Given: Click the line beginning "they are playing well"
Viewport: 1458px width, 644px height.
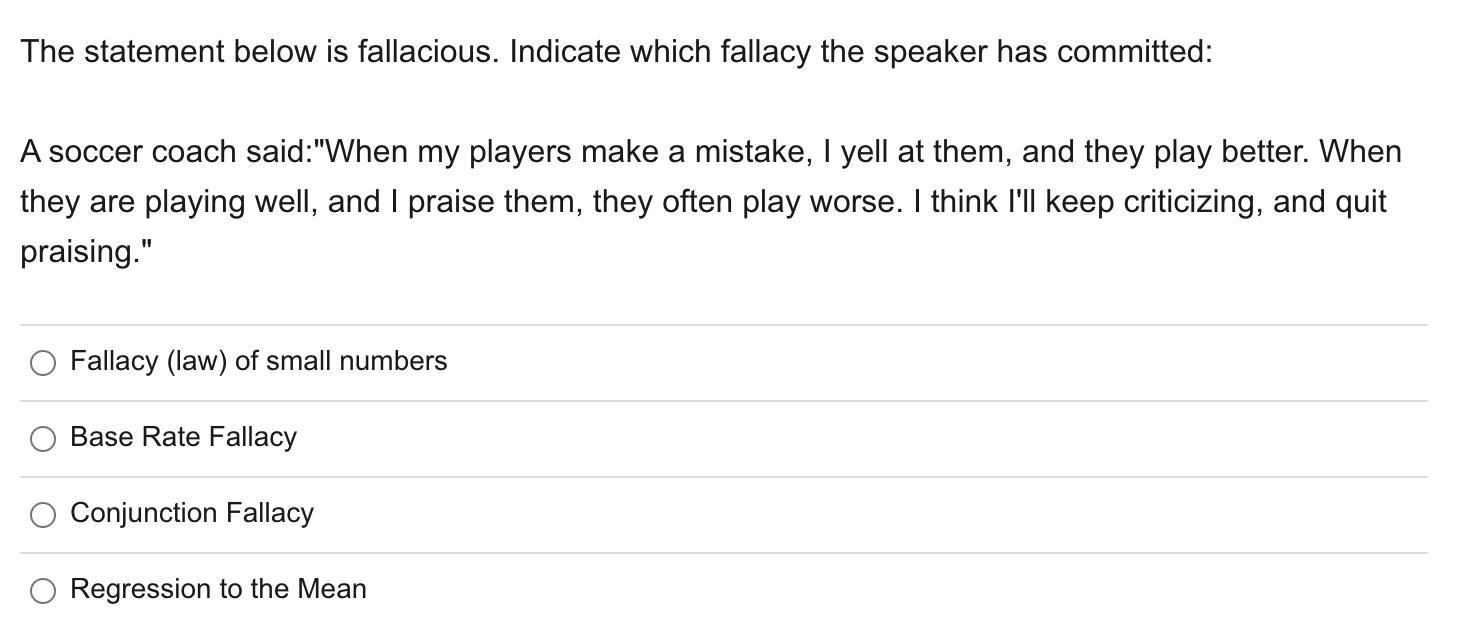Looking at the screenshot, I should 703,202.
